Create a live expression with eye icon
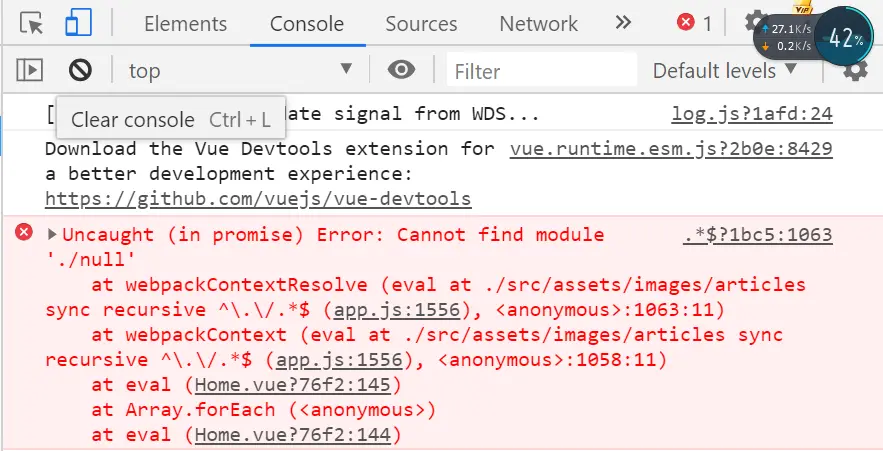The width and height of the screenshot is (883, 451). (401, 70)
